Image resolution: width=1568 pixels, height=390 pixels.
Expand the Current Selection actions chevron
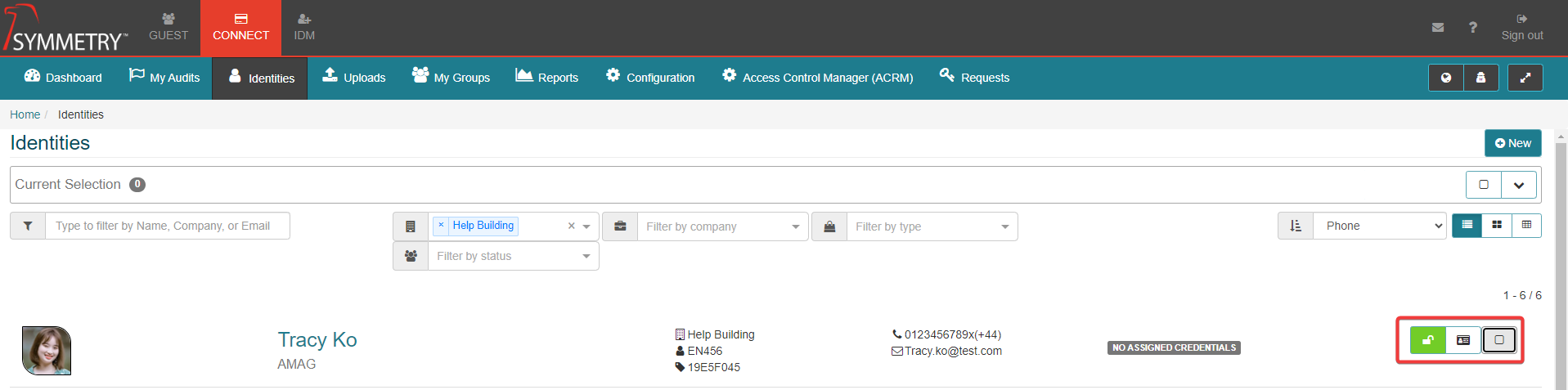tap(1519, 185)
